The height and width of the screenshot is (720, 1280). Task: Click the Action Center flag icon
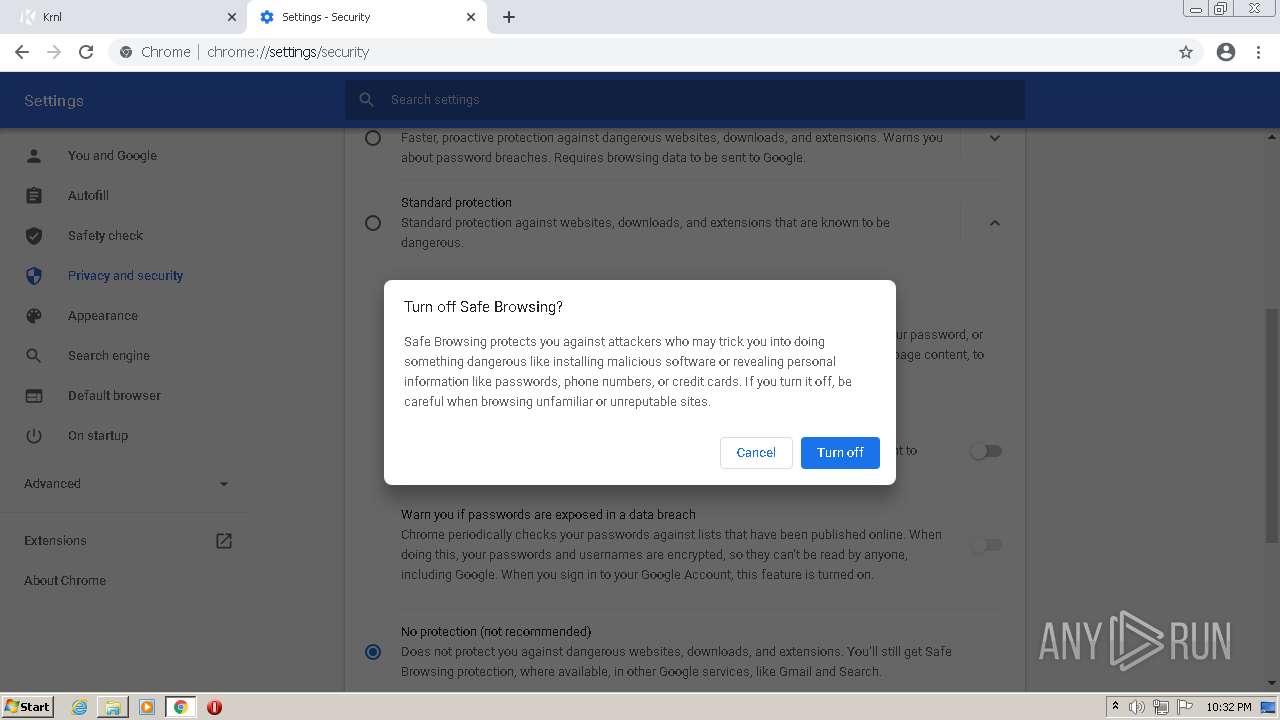1185,707
